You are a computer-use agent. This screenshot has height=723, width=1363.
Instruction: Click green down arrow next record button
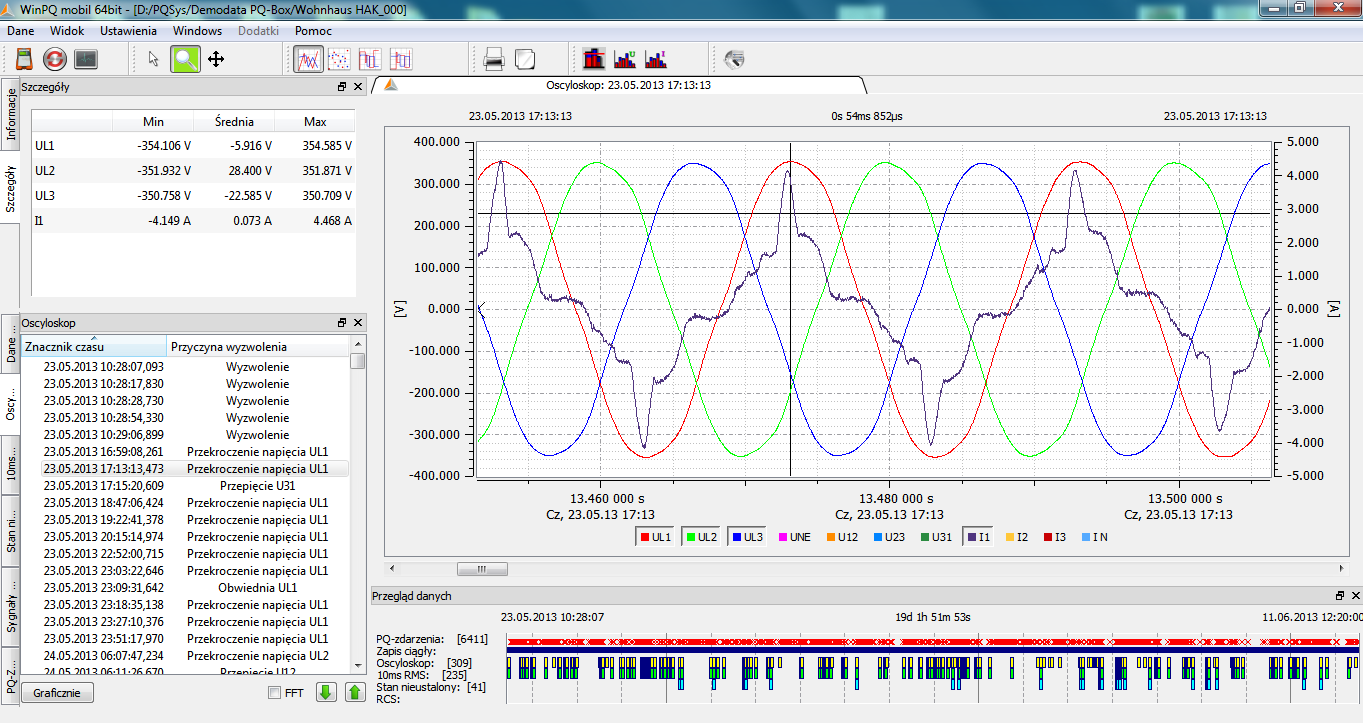pyautogui.click(x=326, y=692)
